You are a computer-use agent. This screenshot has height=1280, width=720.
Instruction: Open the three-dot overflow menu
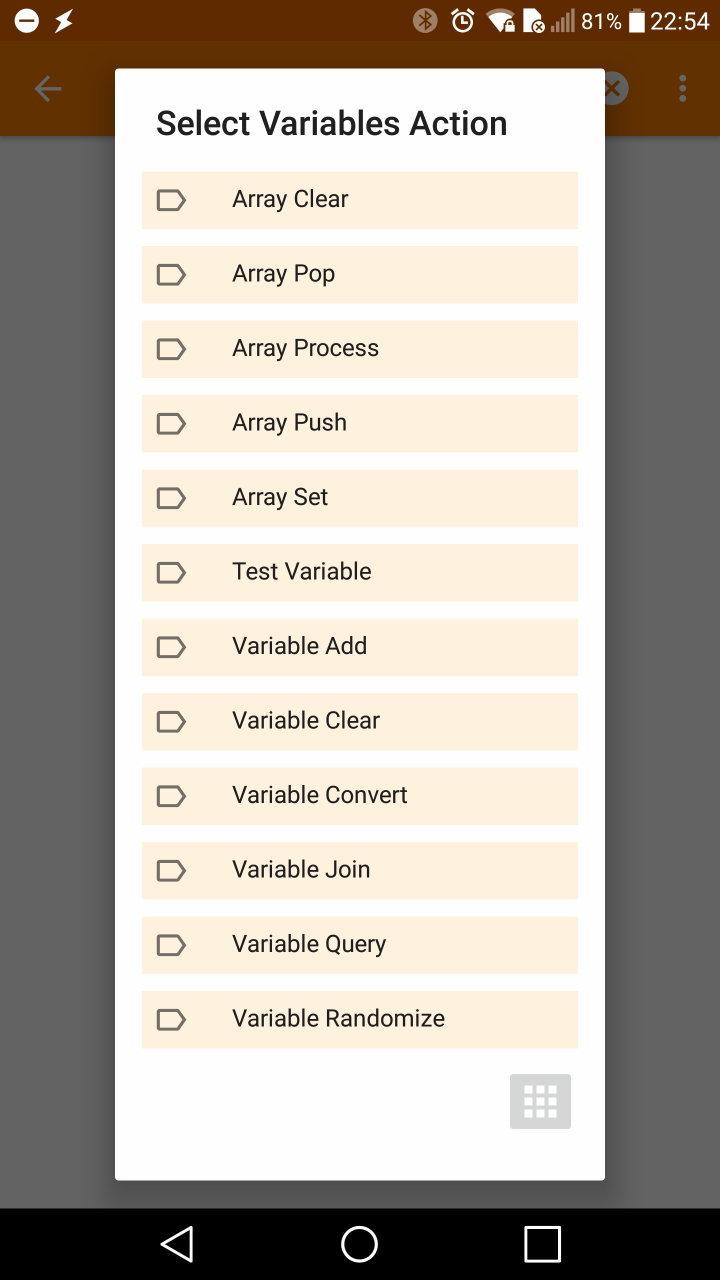683,89
